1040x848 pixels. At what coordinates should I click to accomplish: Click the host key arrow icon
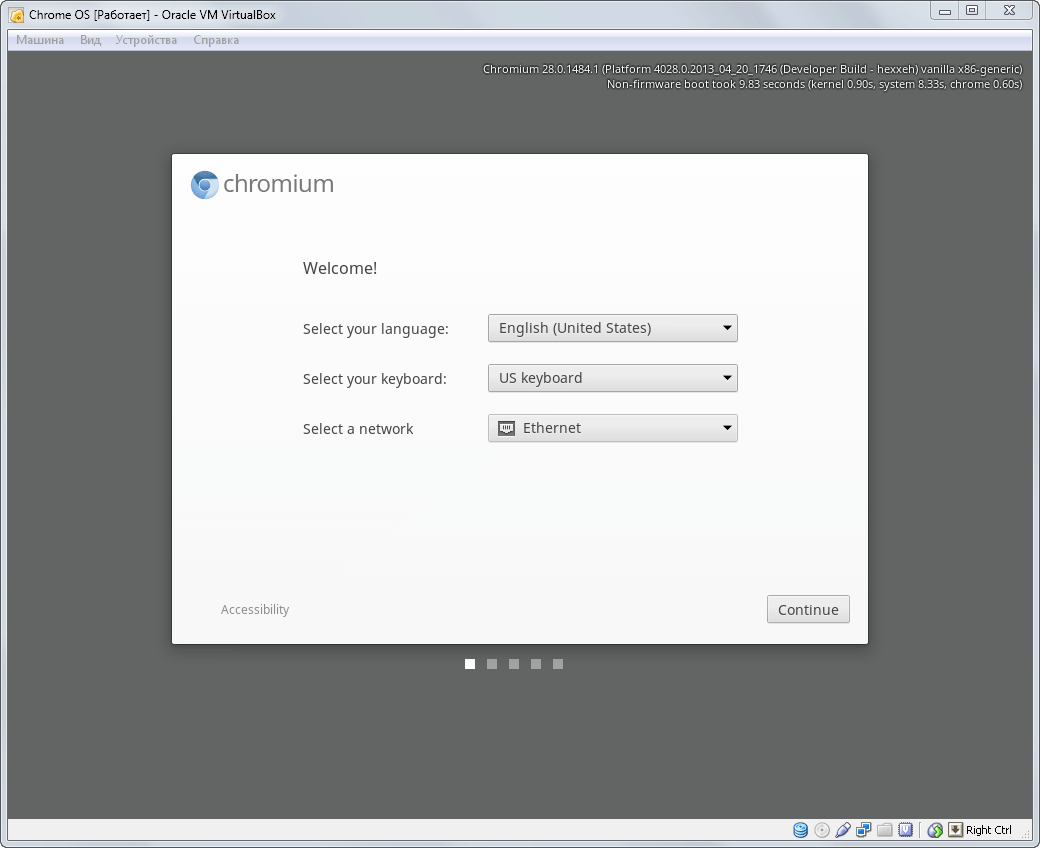tap(955, 829)
